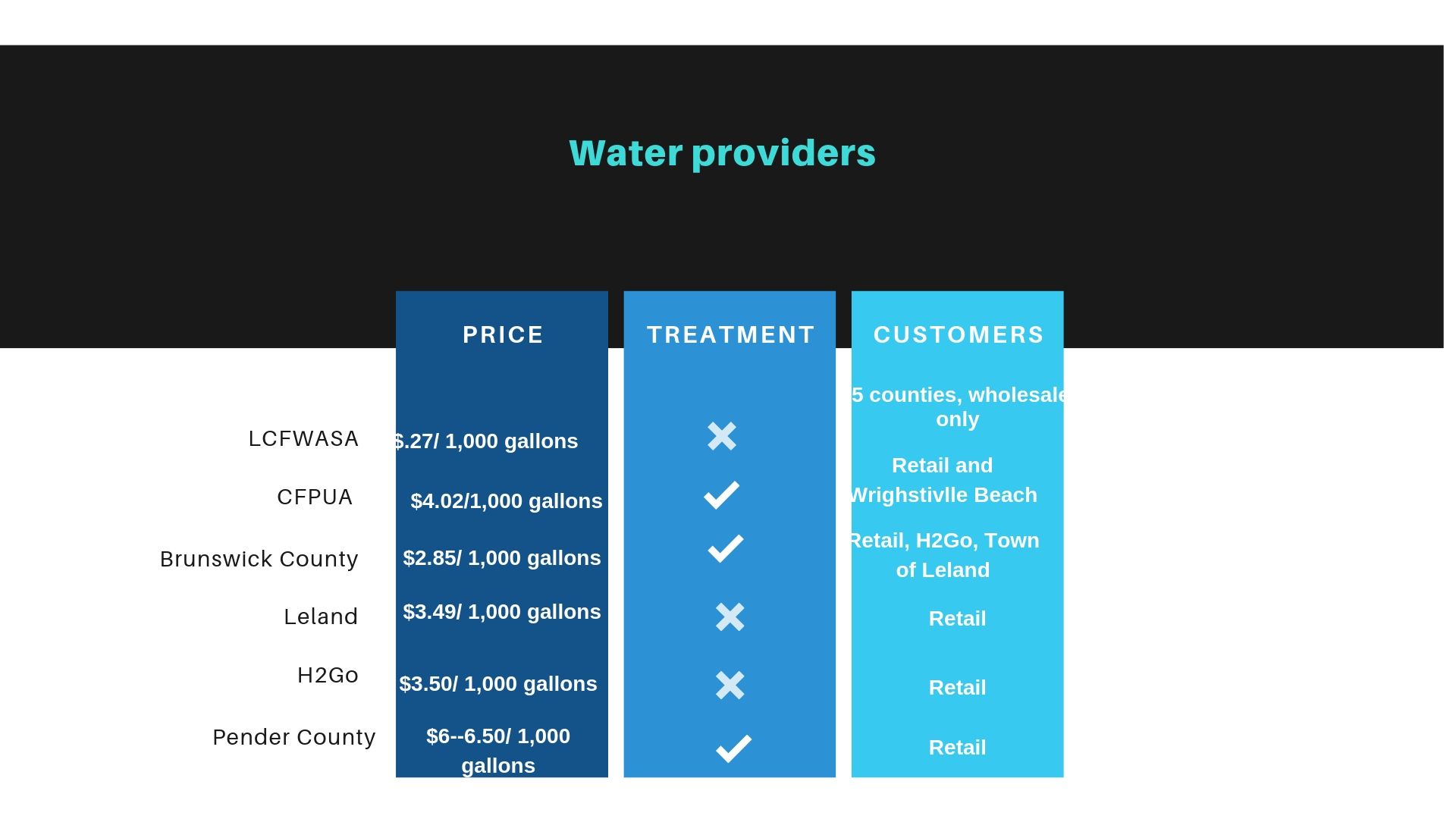Screen dimensions: 1456x819
Task: Click the "Water providers" title
Action: tap(722, 153)
